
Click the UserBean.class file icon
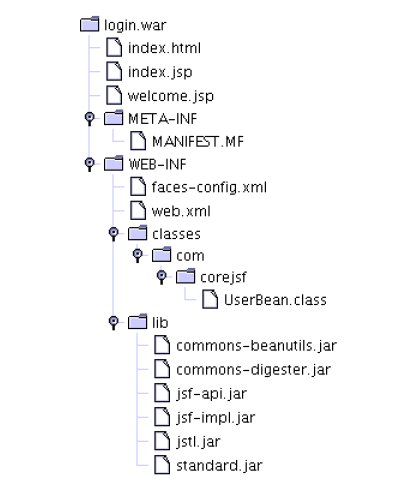click(210, 299)
